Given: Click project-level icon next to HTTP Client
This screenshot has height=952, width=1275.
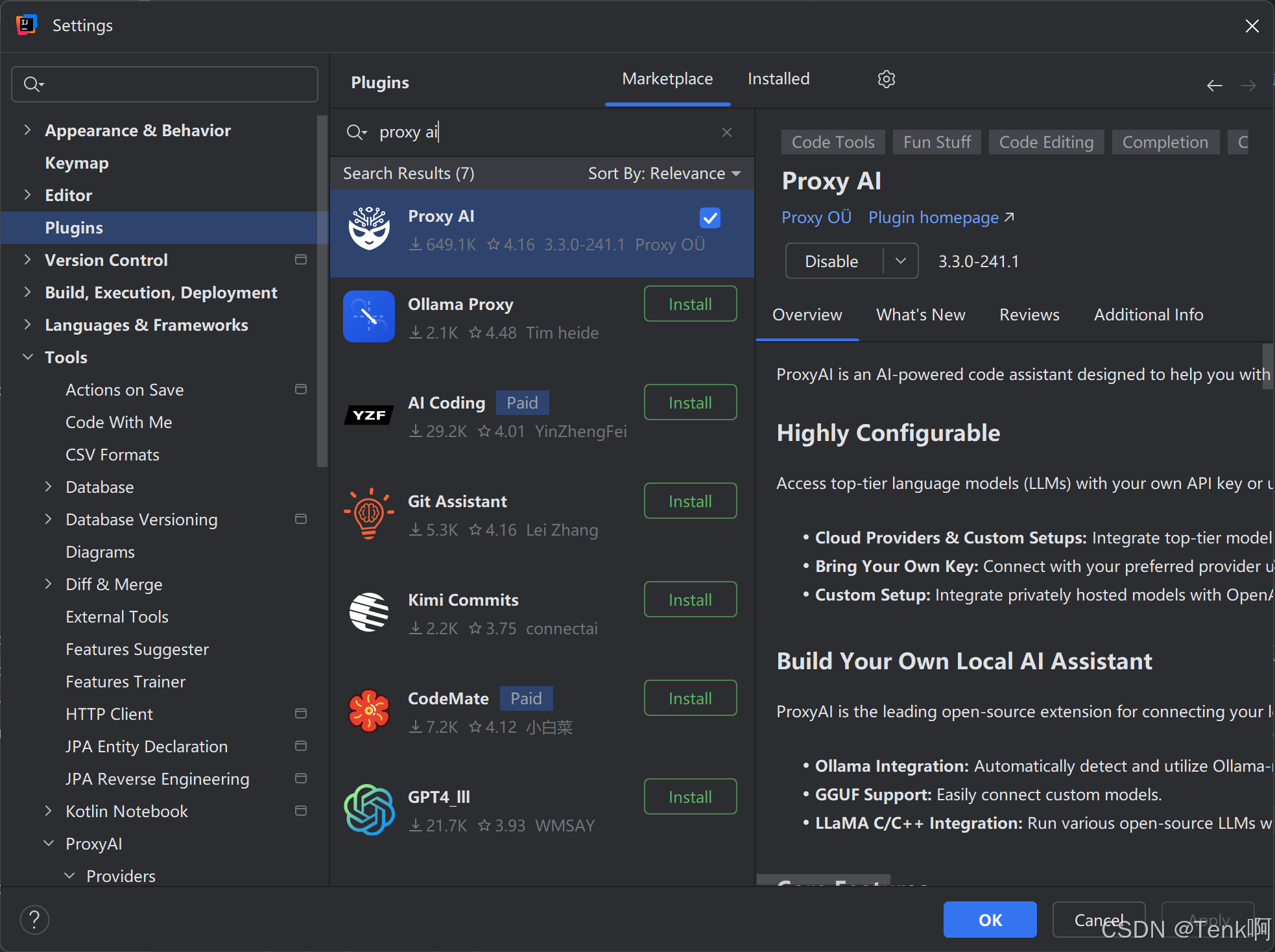Looking at the screenshot, I should (301, 713).
